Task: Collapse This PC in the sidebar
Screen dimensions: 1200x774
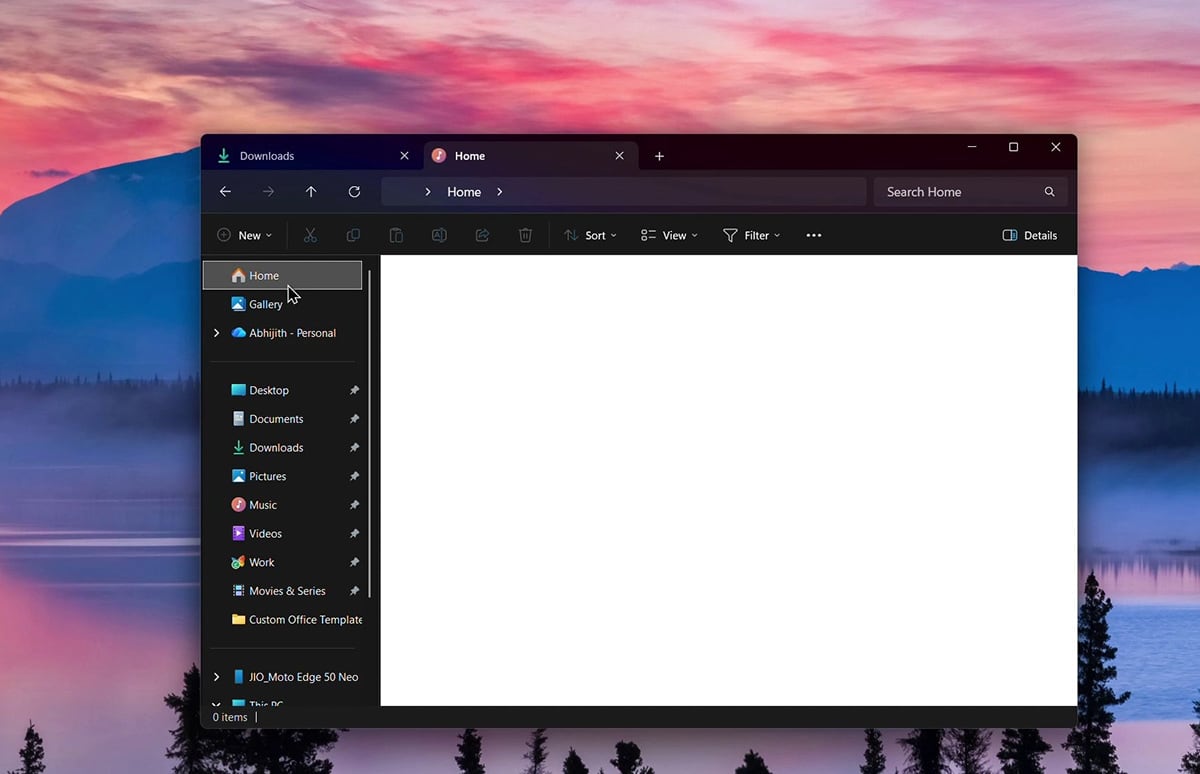Action: 214,704
